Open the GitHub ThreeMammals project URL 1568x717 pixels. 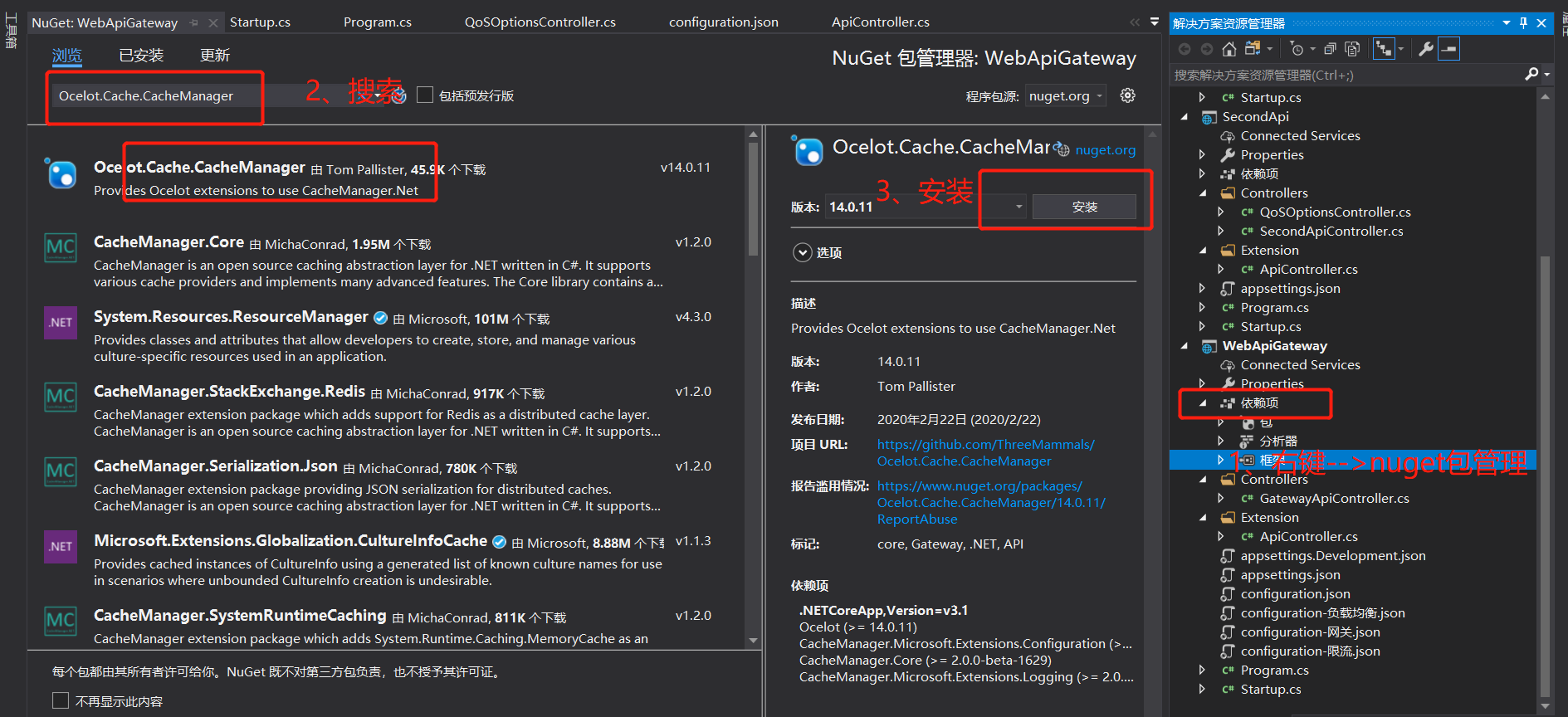pos(986,453)
